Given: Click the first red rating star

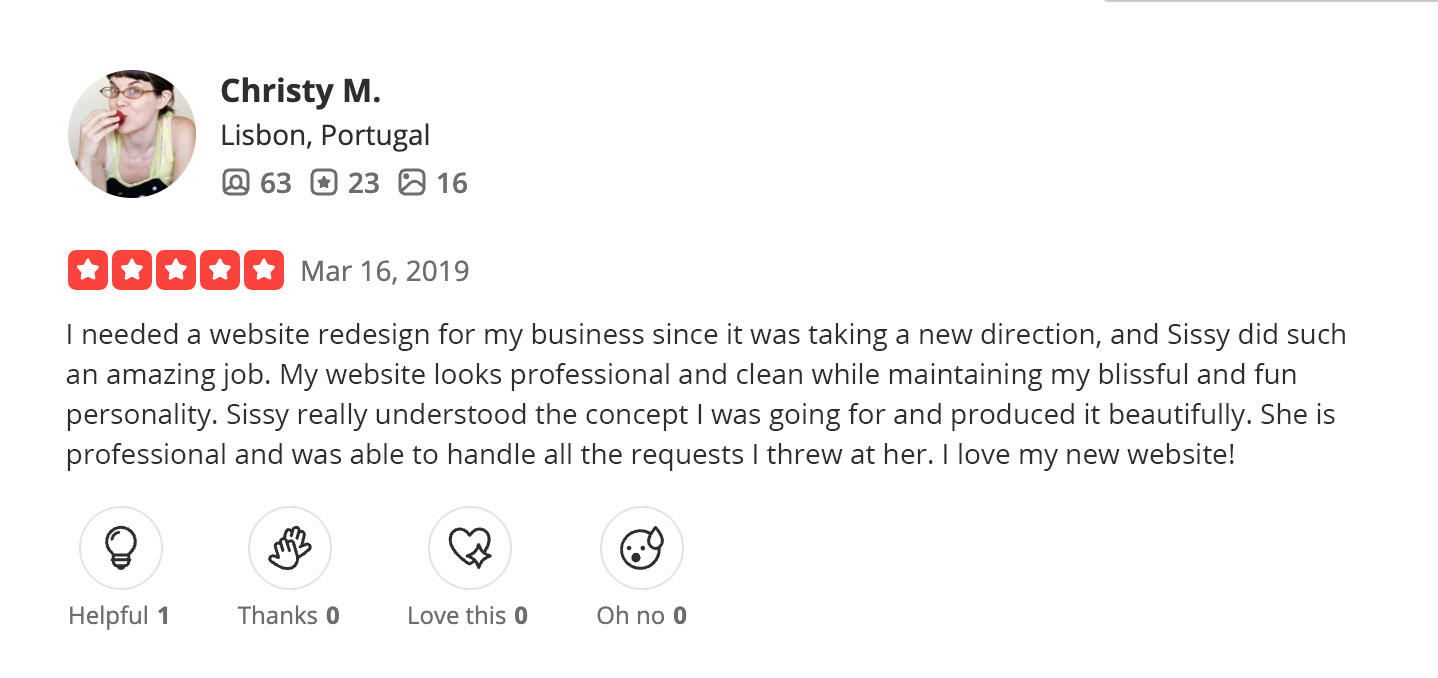Looking at the screenshot, I should tap(88, 270).
